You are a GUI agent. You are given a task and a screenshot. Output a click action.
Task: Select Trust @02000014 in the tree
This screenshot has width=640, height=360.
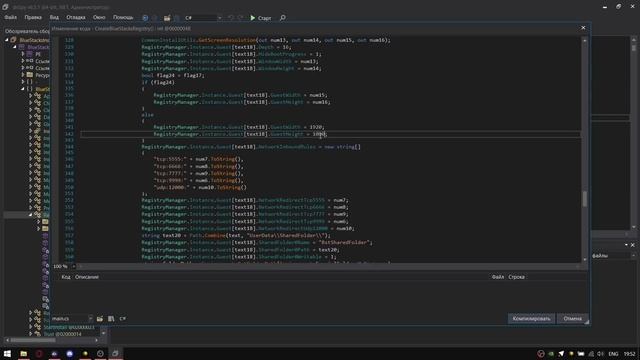(62, 334)
